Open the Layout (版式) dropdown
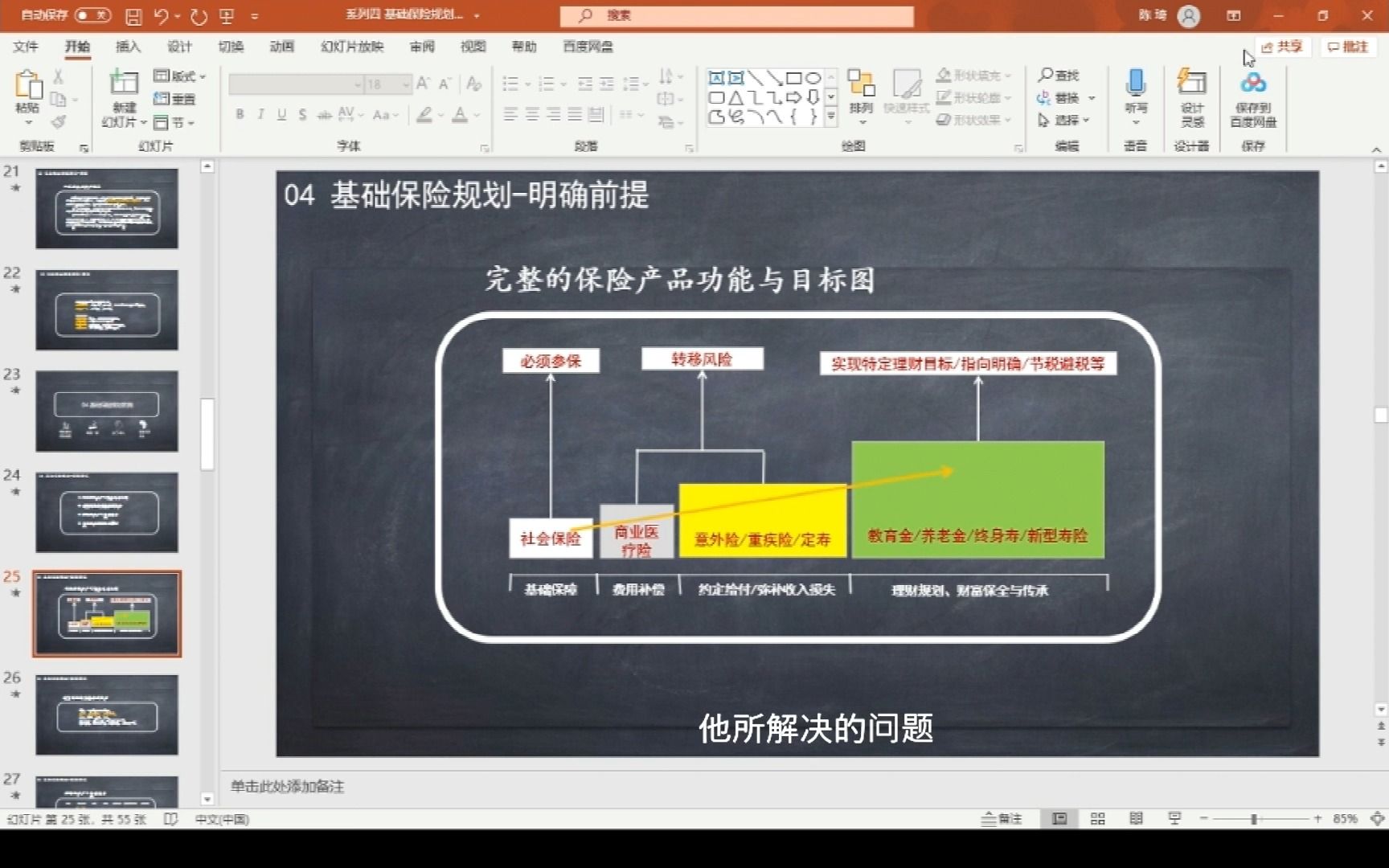The width and height of the screenshot is (1389, 868). coord(180,76)
